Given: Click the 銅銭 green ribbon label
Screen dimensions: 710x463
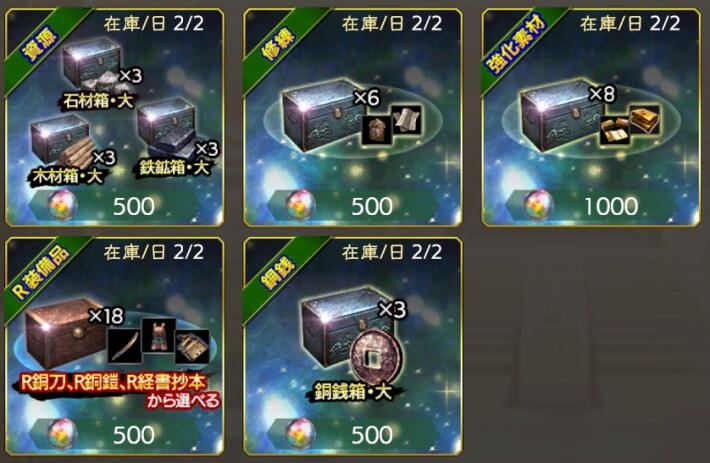Looking at the screenshot, I should [278, 273].
